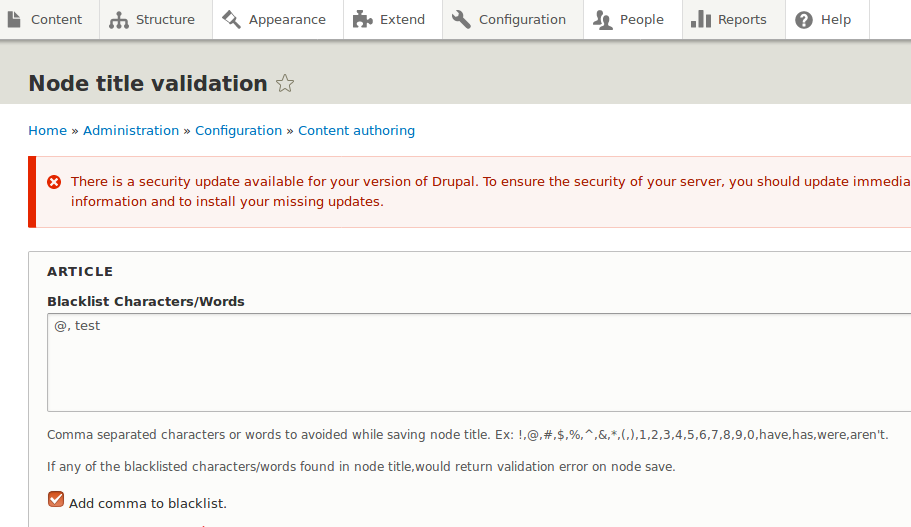Add page to shortcuts with star icon
Image resolution: width=911 pixels, height=527 pixels.
(285, 84)
